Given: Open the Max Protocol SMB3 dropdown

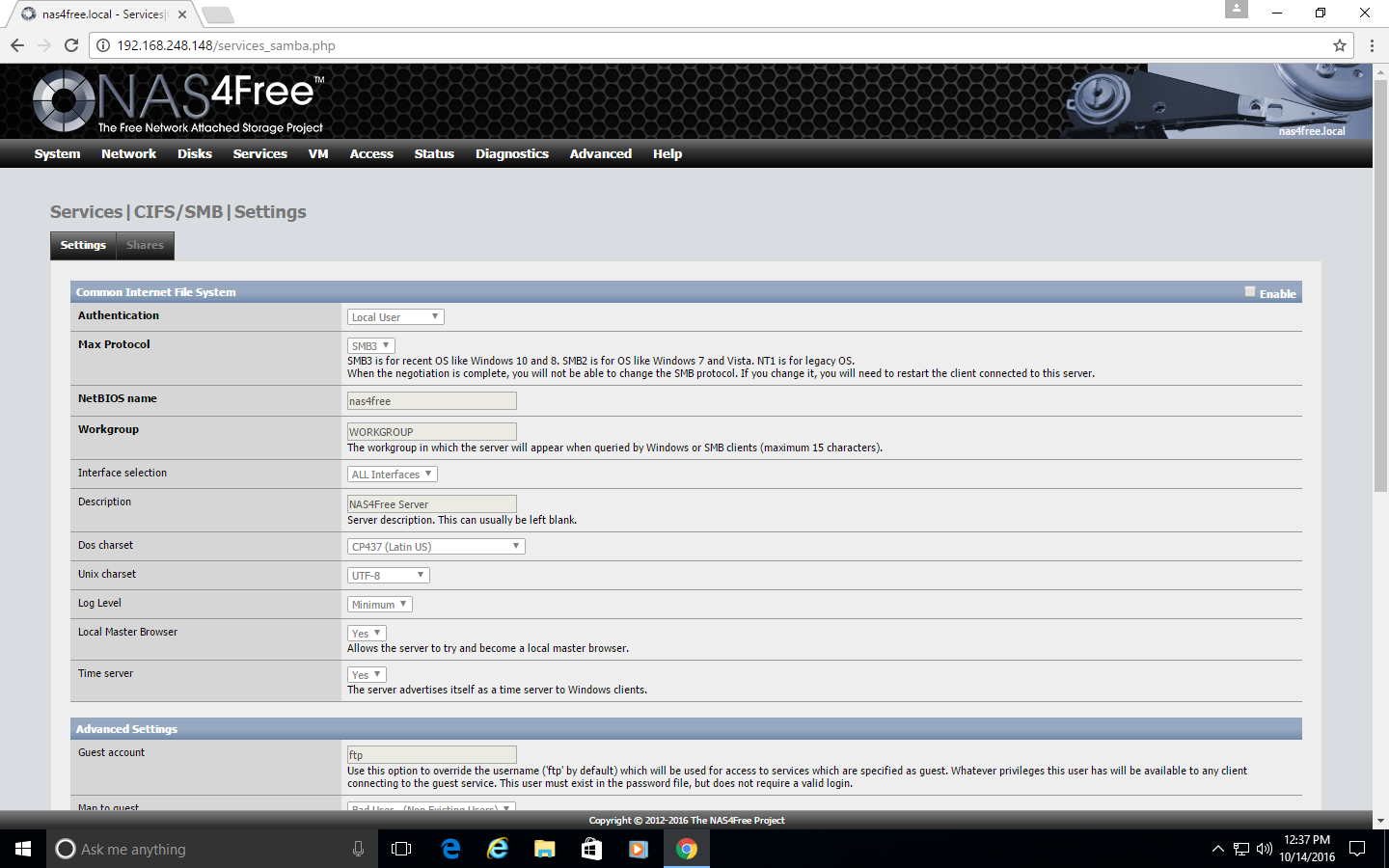Looking at the screenshot, I should (370, 346).
